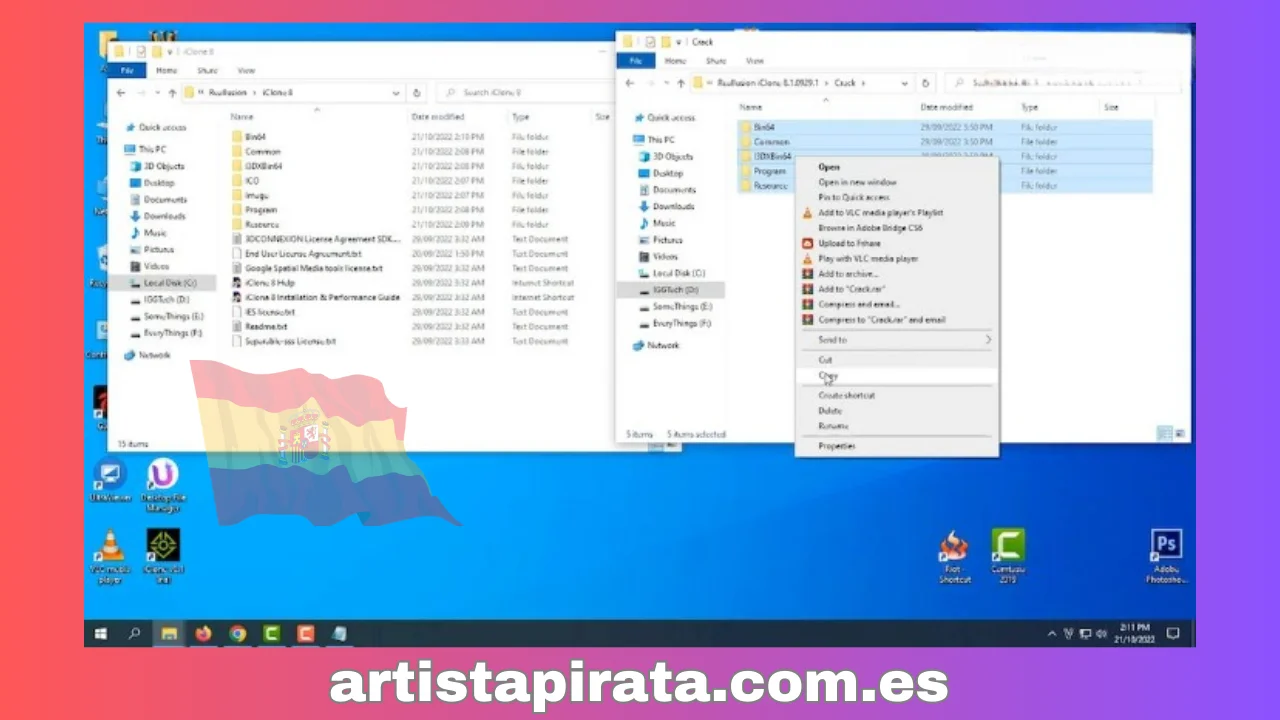
Task: Show hidden system tray icons
Action: click(1052, 633)
